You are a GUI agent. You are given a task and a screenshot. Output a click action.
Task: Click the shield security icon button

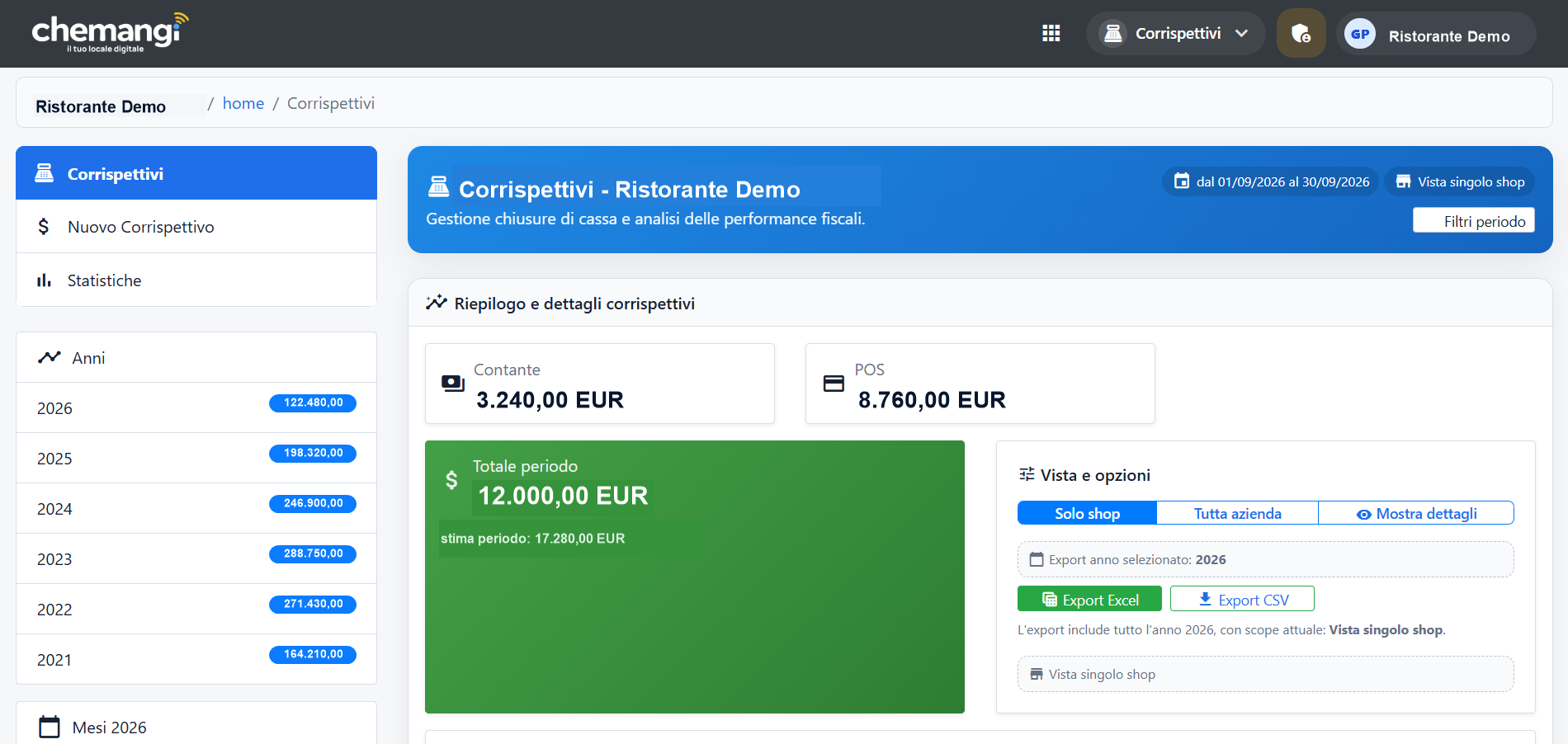click(1301, 33)
